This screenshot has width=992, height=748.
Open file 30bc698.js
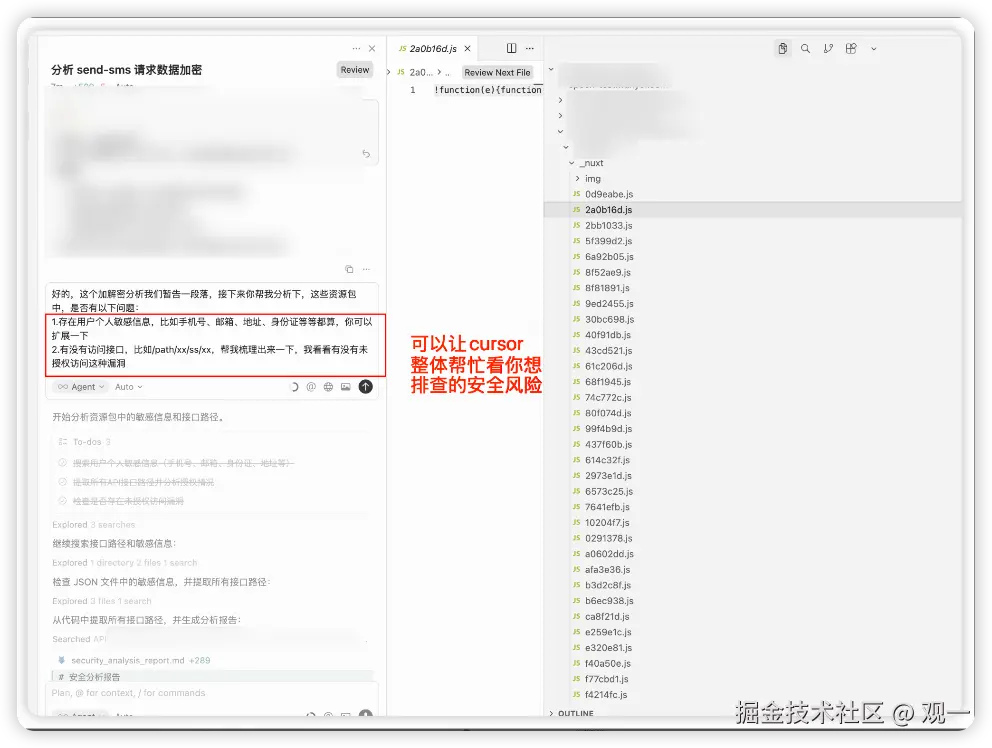[609, 320]
